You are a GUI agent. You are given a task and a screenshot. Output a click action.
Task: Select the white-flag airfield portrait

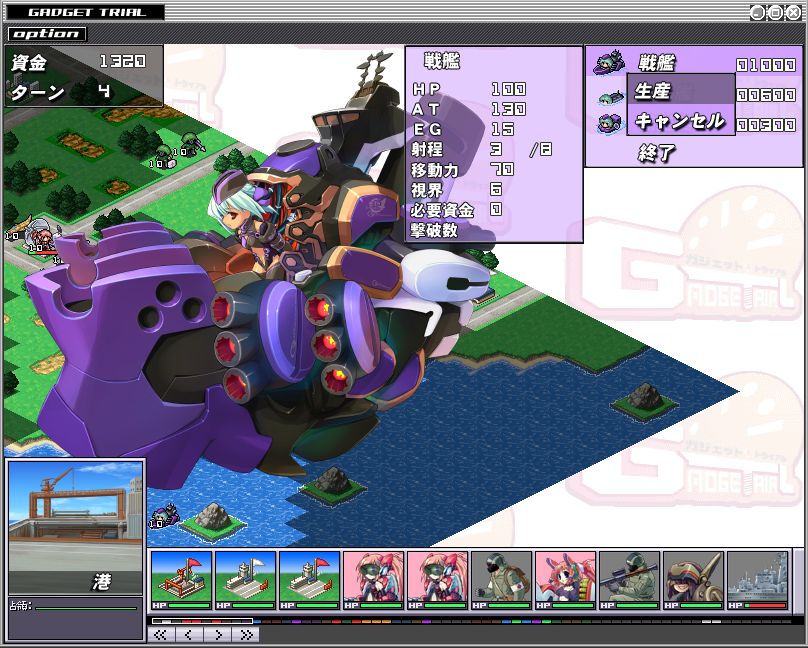[x=245, y=580]
